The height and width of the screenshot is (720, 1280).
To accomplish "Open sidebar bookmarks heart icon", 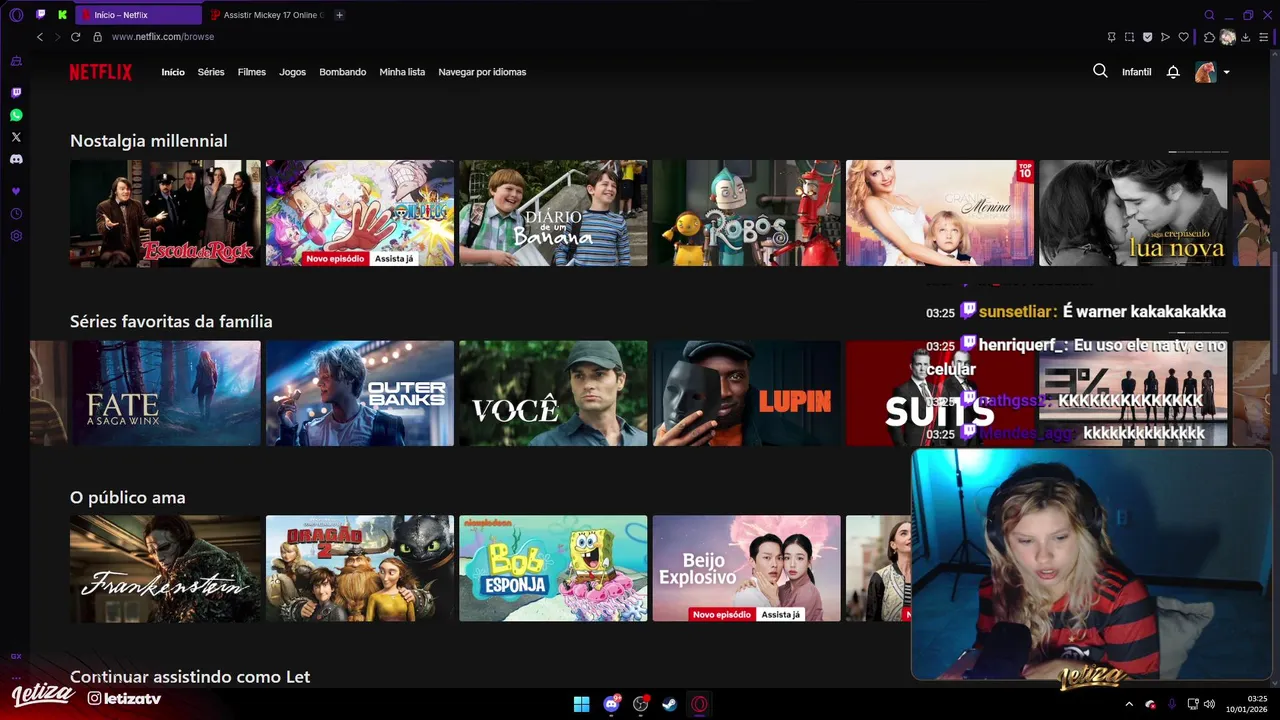I will (16, 191).
